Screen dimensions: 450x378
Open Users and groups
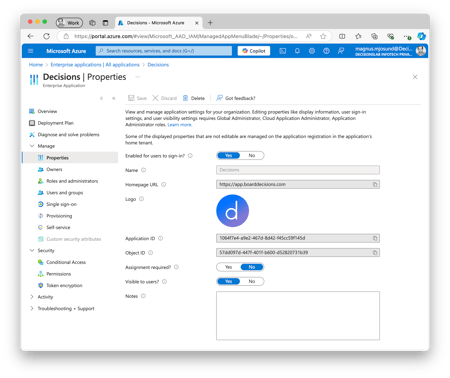pos(65,193)
